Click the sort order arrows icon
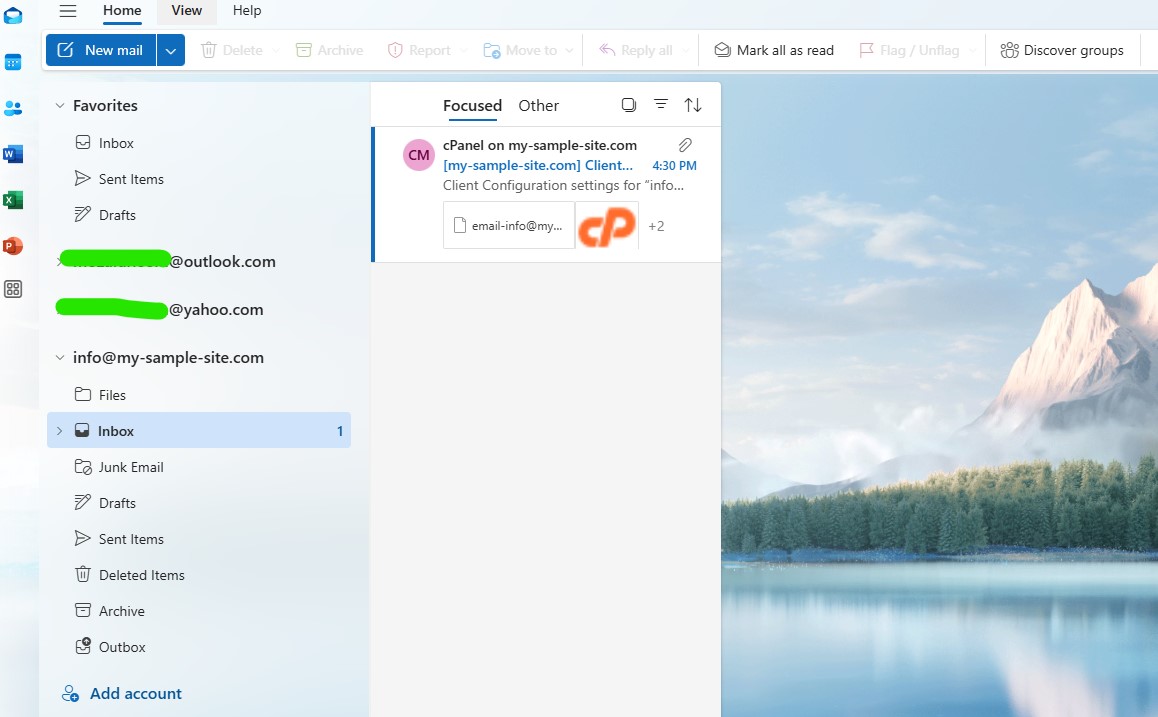This screenshot has width=1158, height=717. pyautogui.click(x=692, y=105)
